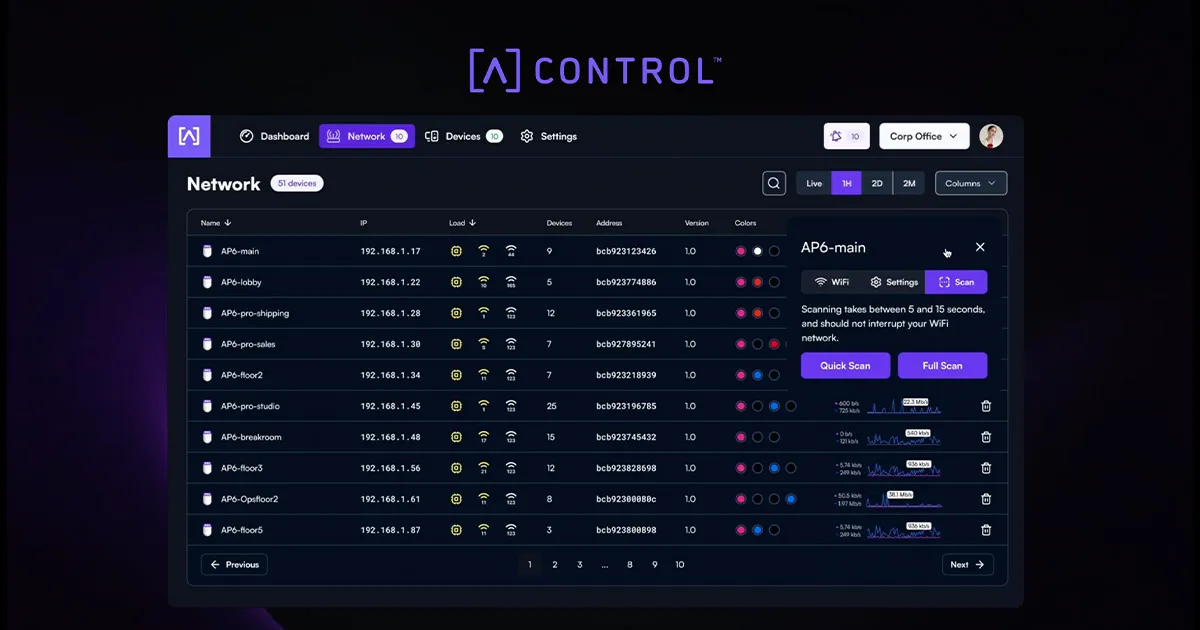Click the blue color dot in AP6-floor2 row
The height and width of the screenshot is (630, 1200).
coord(757,375)
